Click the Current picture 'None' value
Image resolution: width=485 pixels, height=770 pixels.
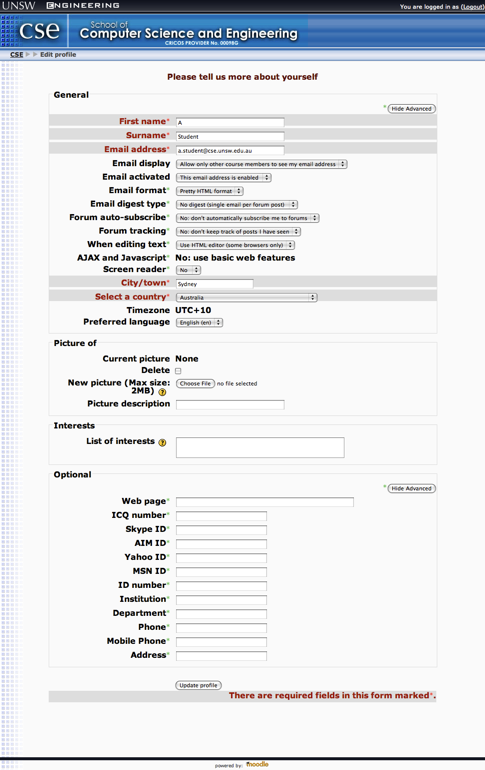tap(187, 359)
